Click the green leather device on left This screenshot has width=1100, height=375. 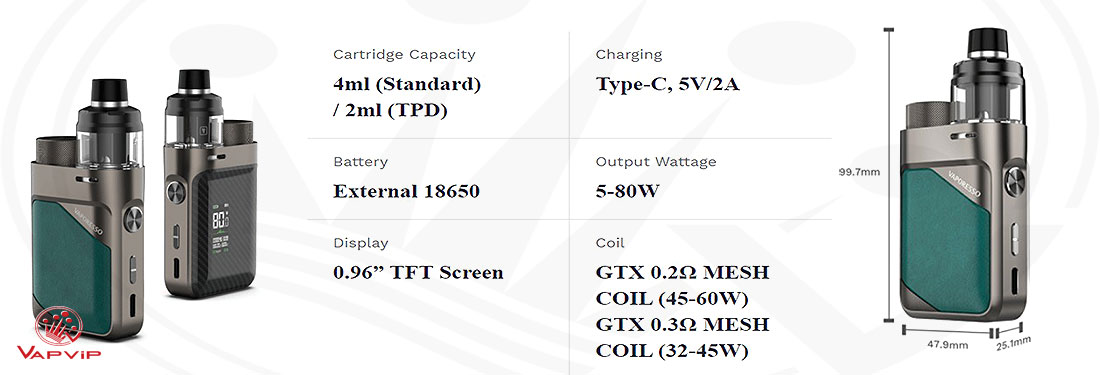click(86, 208)
